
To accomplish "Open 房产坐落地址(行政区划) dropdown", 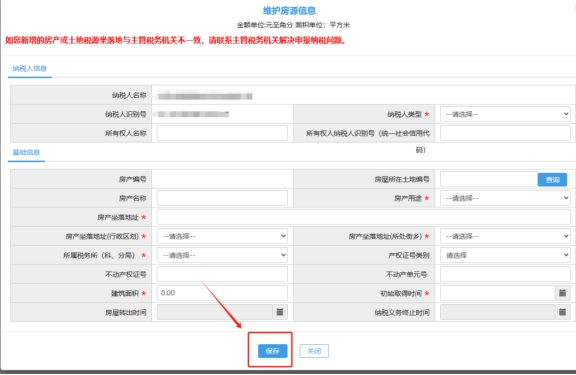I will [222, 236].
